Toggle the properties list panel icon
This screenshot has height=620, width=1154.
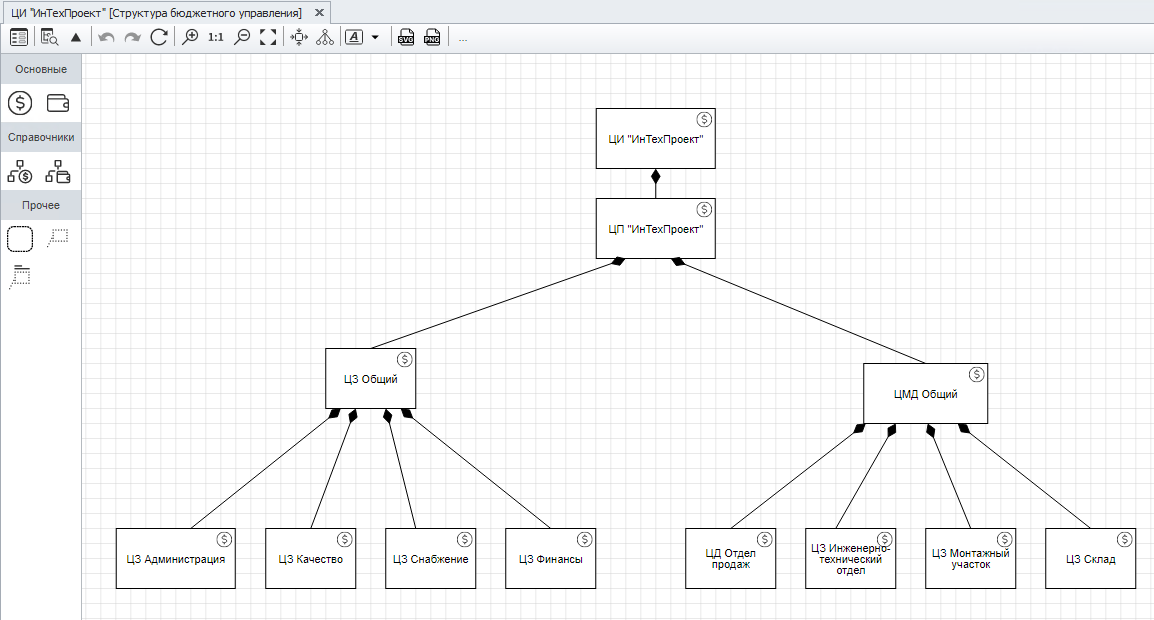tap(18, 38)
